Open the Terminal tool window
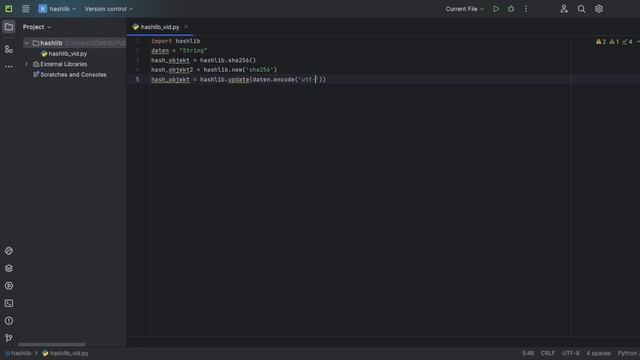The width and height of the screenshot is (640, 360). [9, 303]
